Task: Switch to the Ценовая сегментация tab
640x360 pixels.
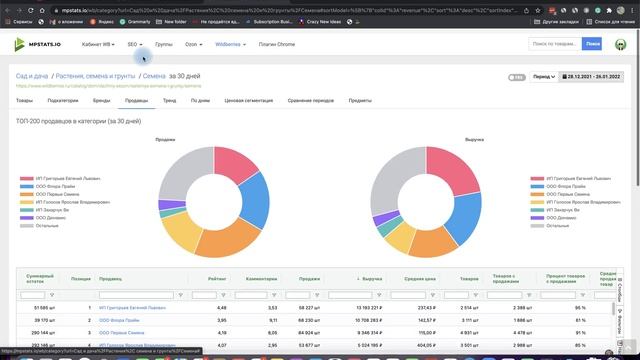Action: (249, 100)
